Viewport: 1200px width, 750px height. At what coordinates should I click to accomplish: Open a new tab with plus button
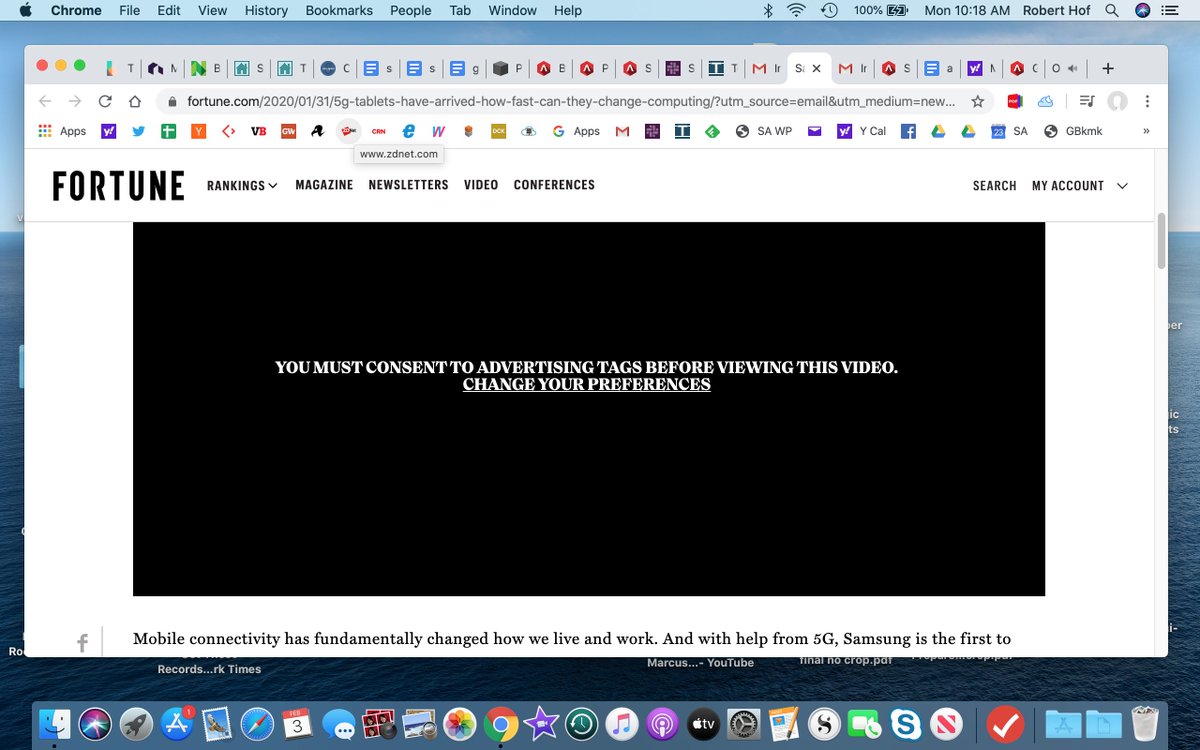(1107, 69)
